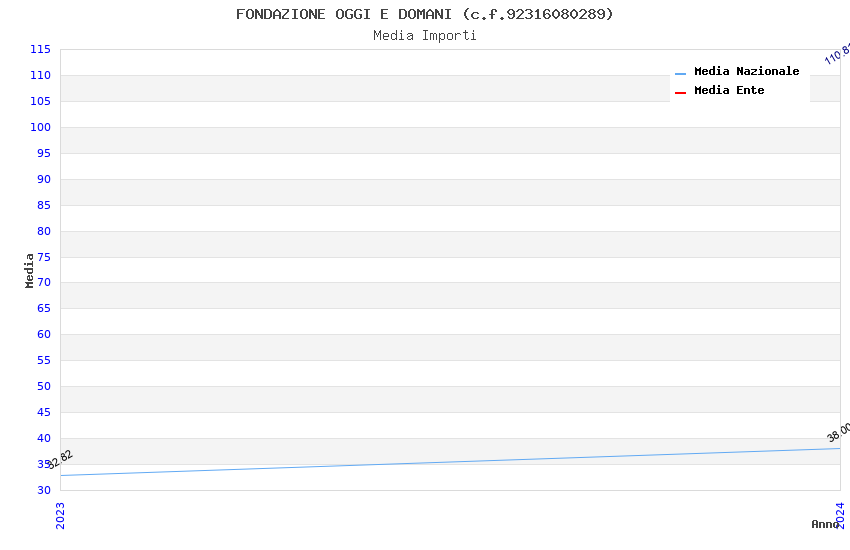
Task: Click the Anno axis title
Action: click(x=825, y=524)
